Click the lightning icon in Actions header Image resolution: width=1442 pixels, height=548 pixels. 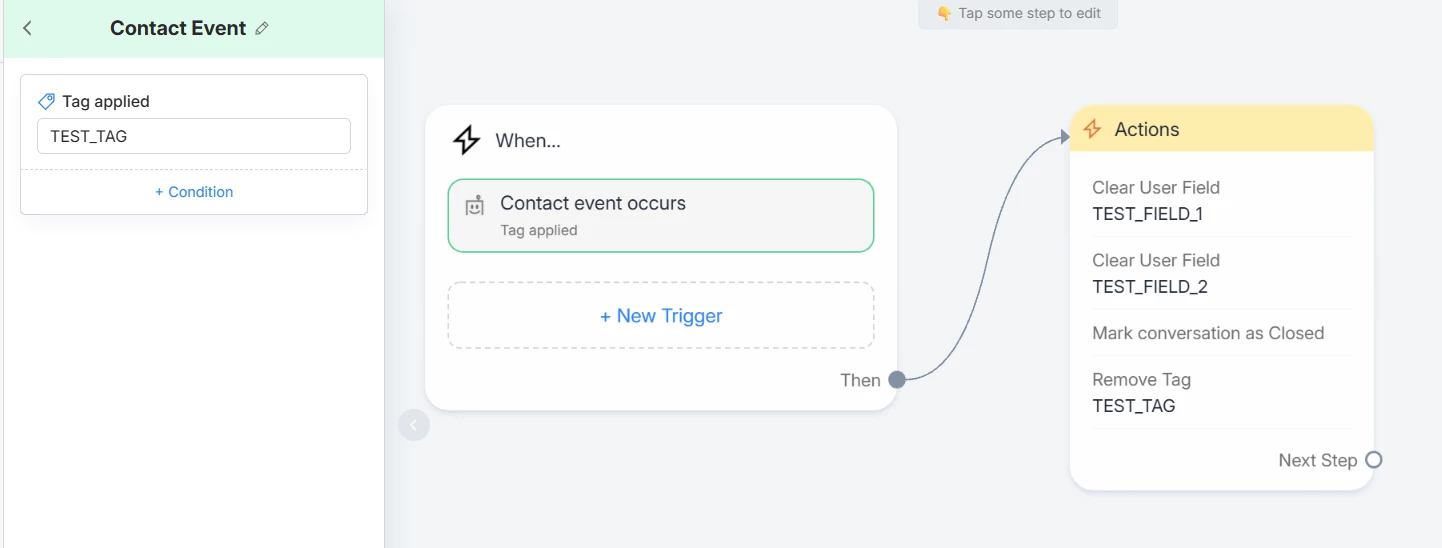(1092, 129)
